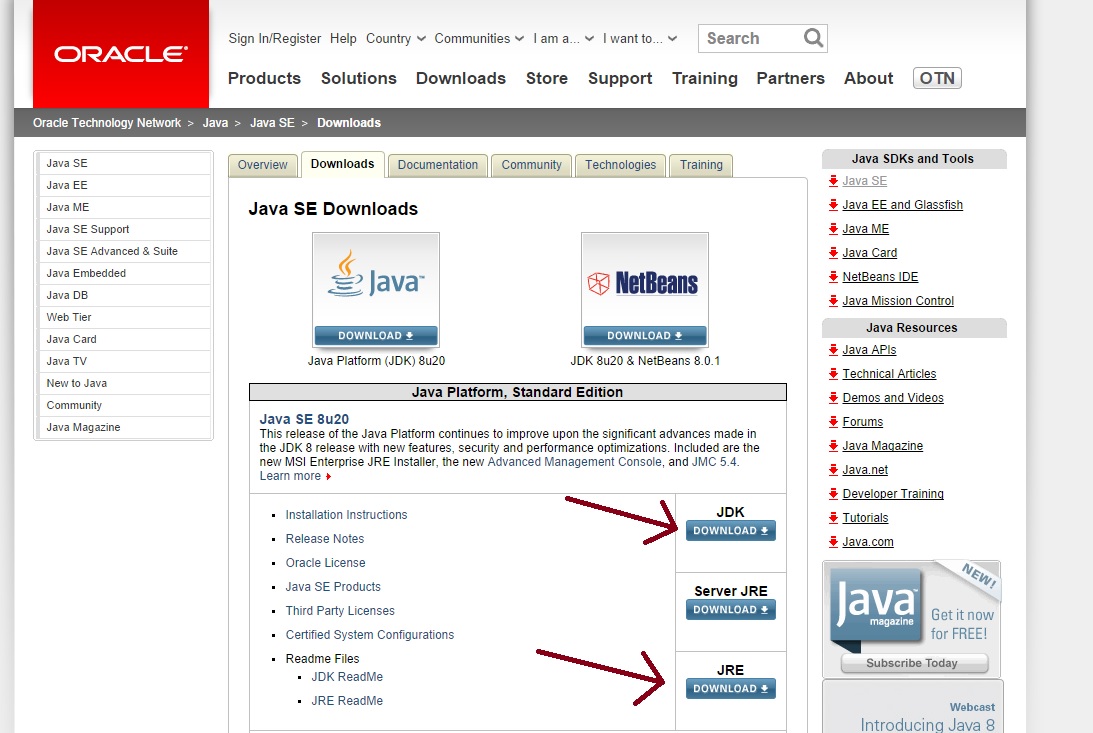This screenshot has height=733, width=1093.
Task: Open the JDK ReadMe link
Action: click(347, 677)
